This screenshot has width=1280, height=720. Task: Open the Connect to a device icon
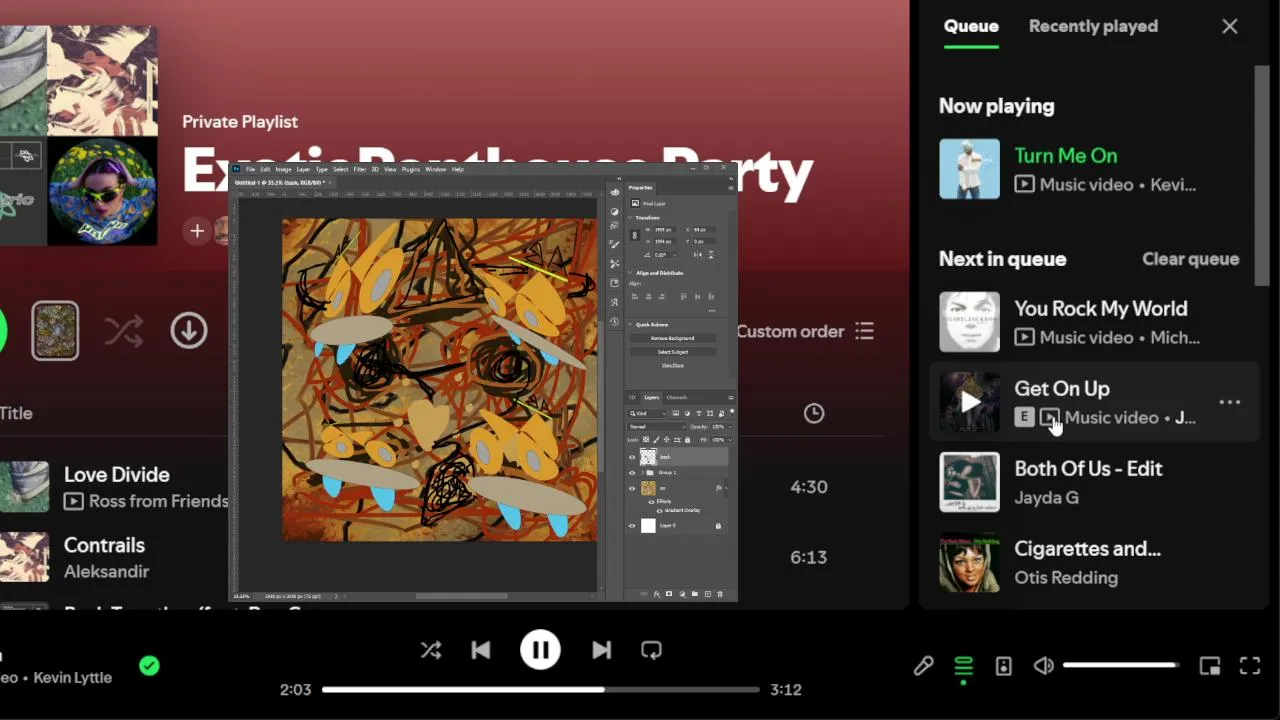(1004, 666)
